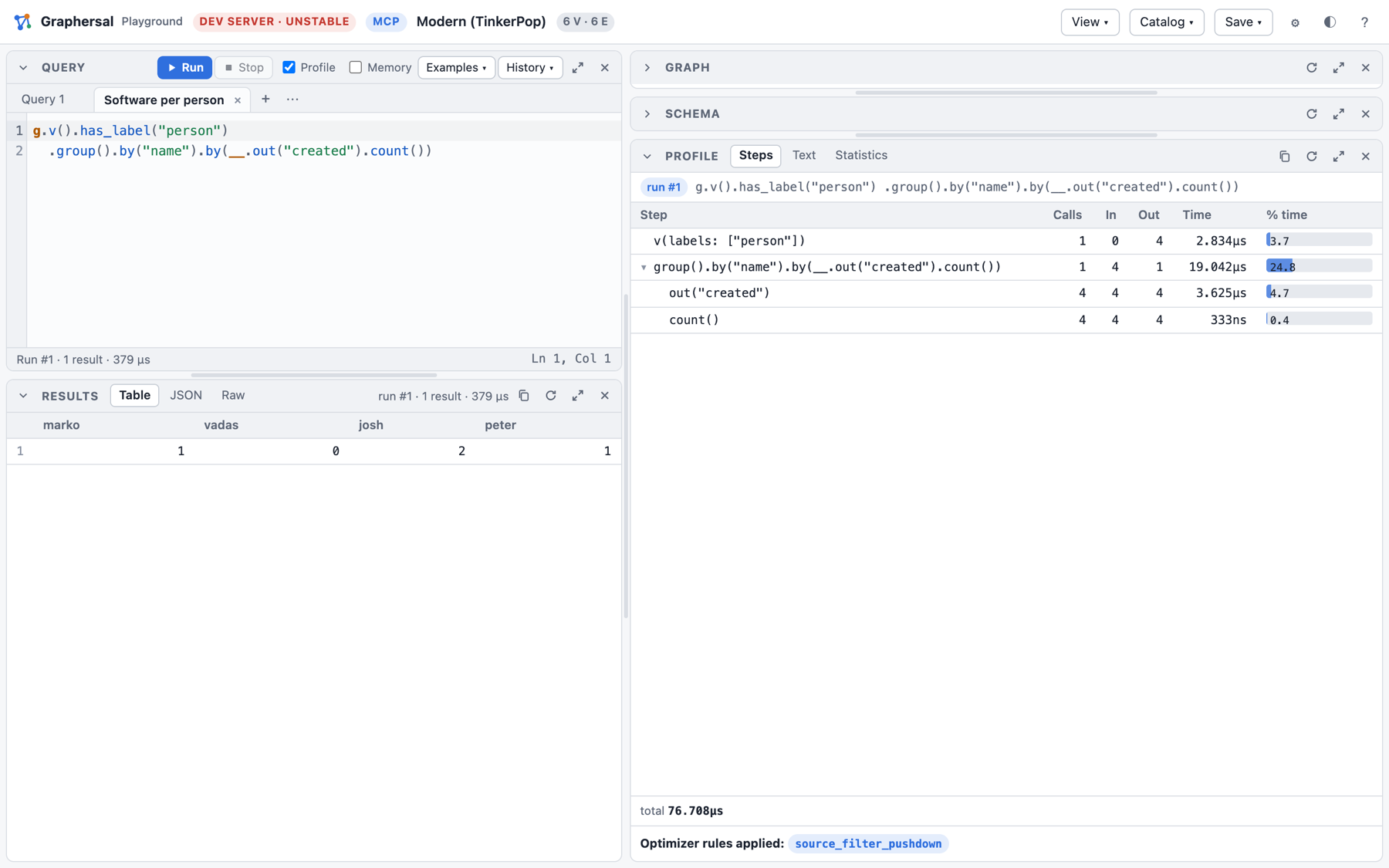1389x868 pixels.
Task: Close the Results panel
Action: [605, 396]
